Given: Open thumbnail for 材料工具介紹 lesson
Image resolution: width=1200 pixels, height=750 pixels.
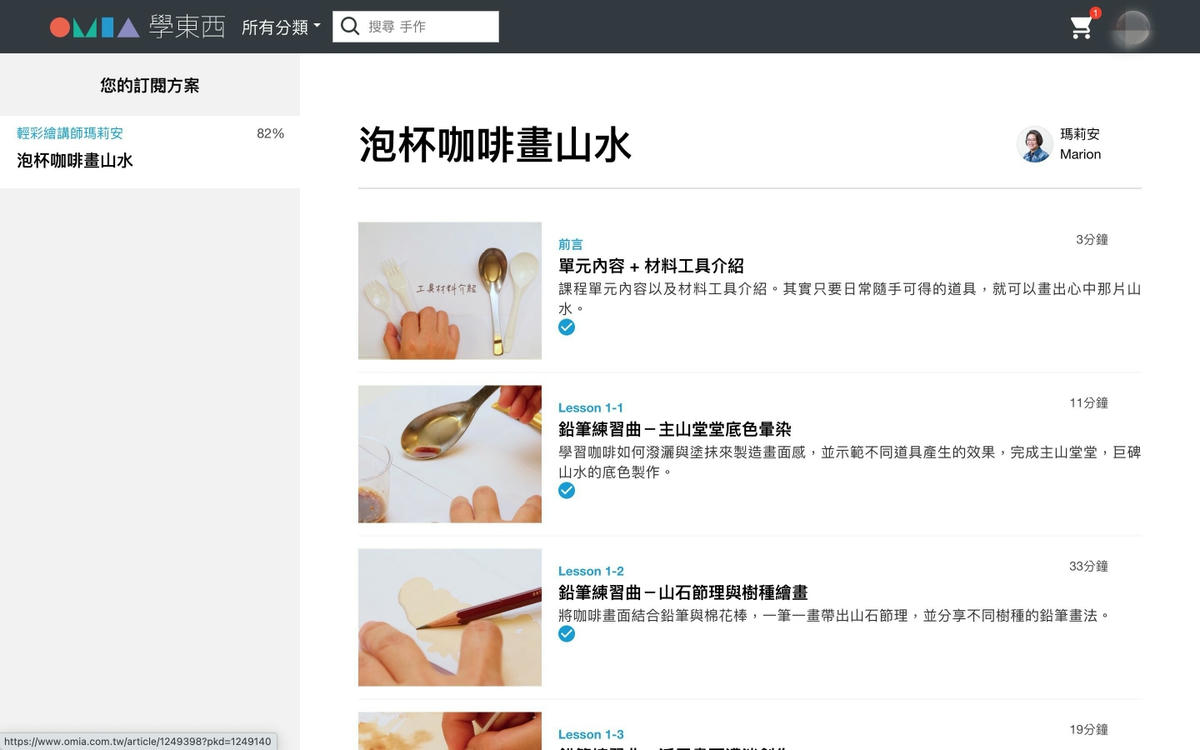Looking at the screenshot, I should (x=450, y=291).
